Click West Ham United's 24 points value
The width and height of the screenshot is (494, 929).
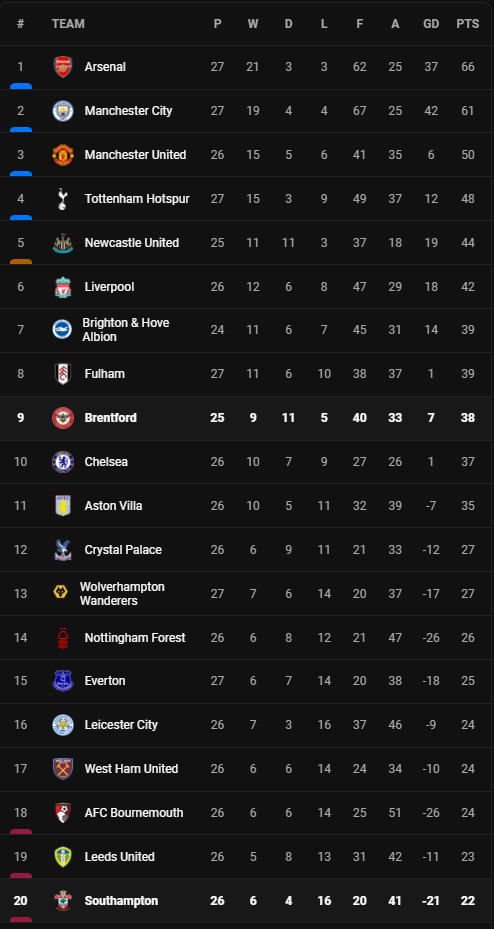[468, 768]
